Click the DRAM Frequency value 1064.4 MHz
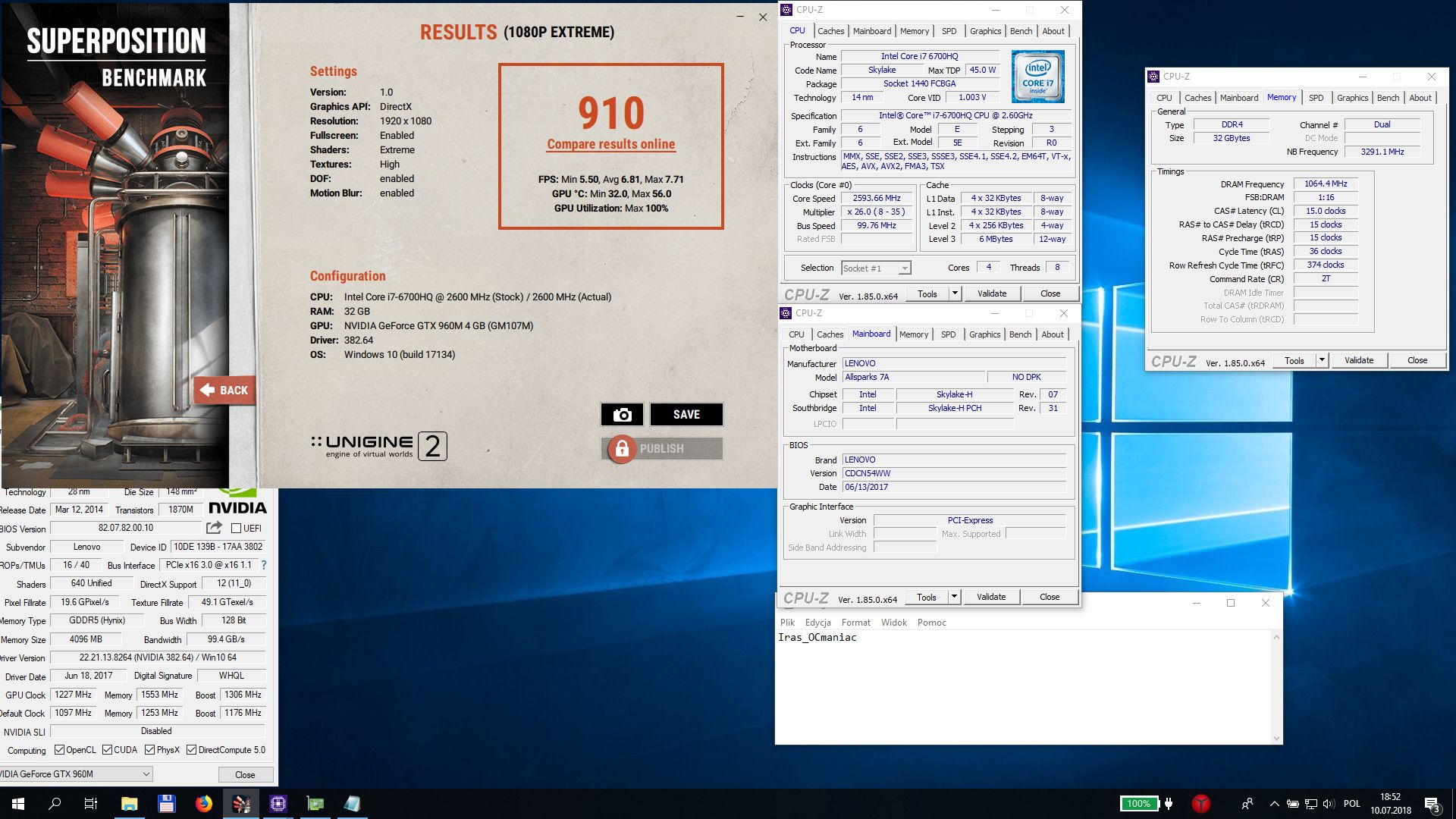The image size is (1456, 819). pyautogui.click(x=1326, y=184)
